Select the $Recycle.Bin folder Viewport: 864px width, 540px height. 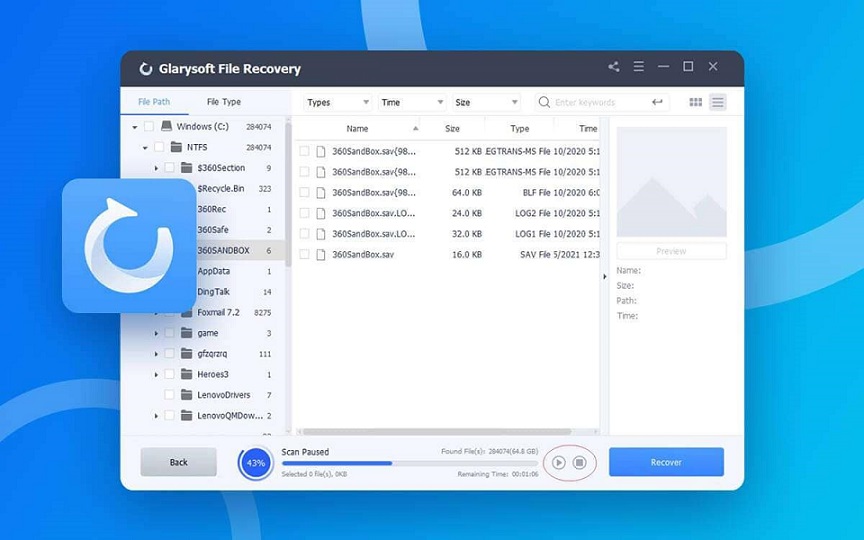coord(220,188)
